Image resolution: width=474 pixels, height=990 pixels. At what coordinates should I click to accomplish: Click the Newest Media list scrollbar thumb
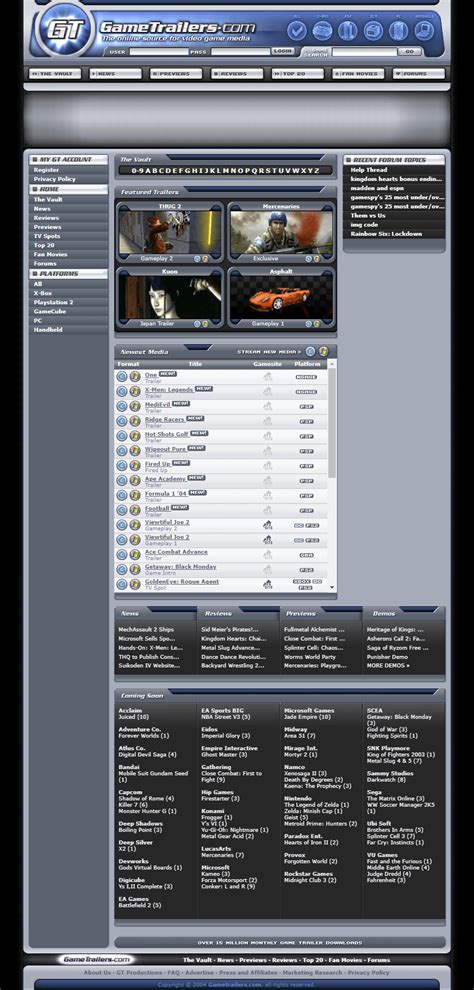click(x=332, y=423)
